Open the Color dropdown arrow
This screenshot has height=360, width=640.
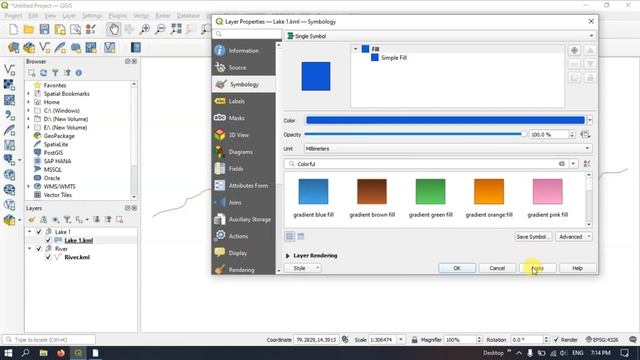coord(590,120)
